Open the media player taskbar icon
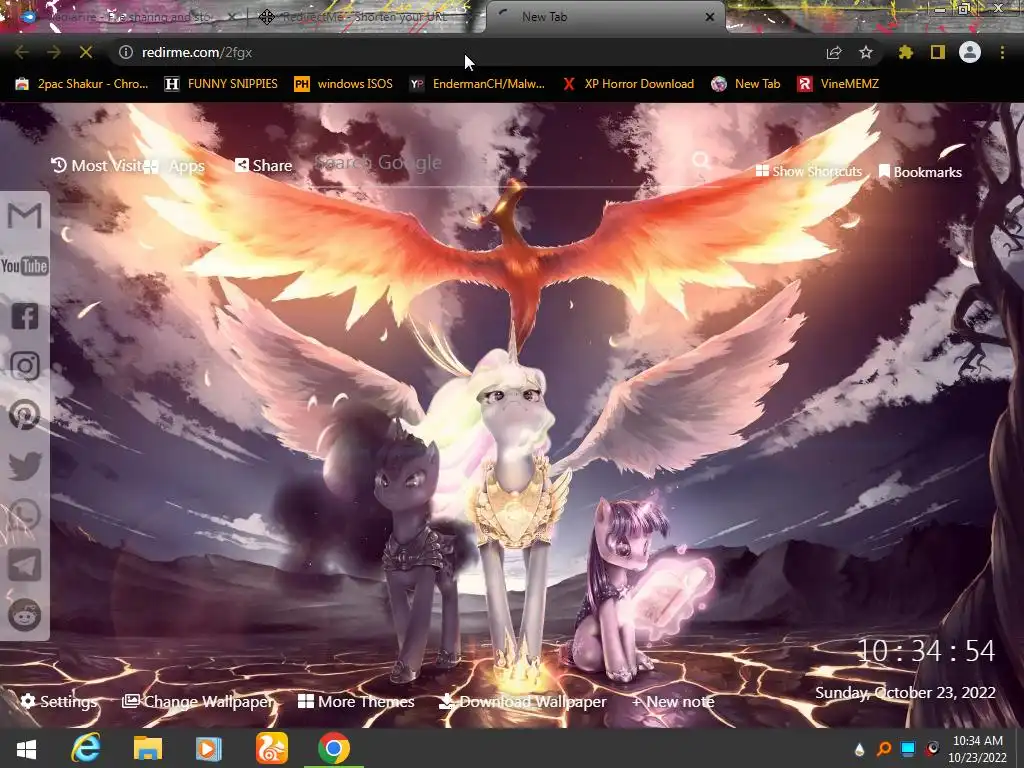Viewport: 1024px width, 768px height. (209, 749)
